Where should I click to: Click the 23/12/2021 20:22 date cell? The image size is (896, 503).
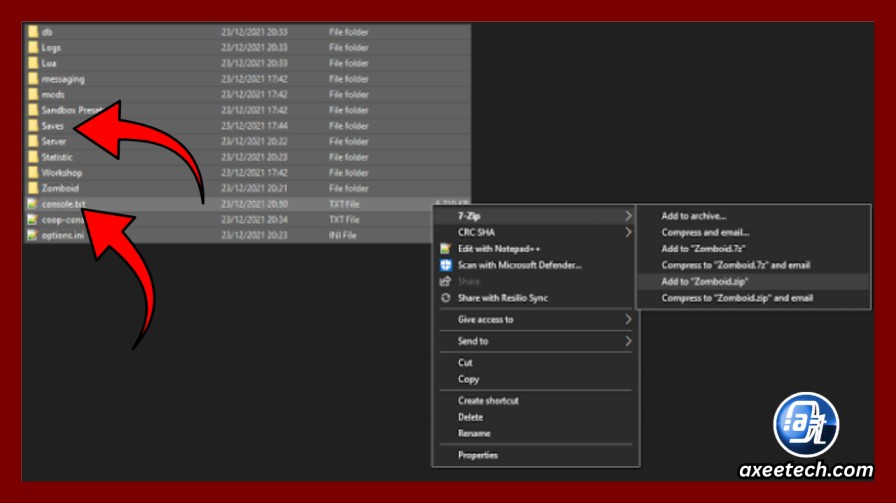[254, 141]
